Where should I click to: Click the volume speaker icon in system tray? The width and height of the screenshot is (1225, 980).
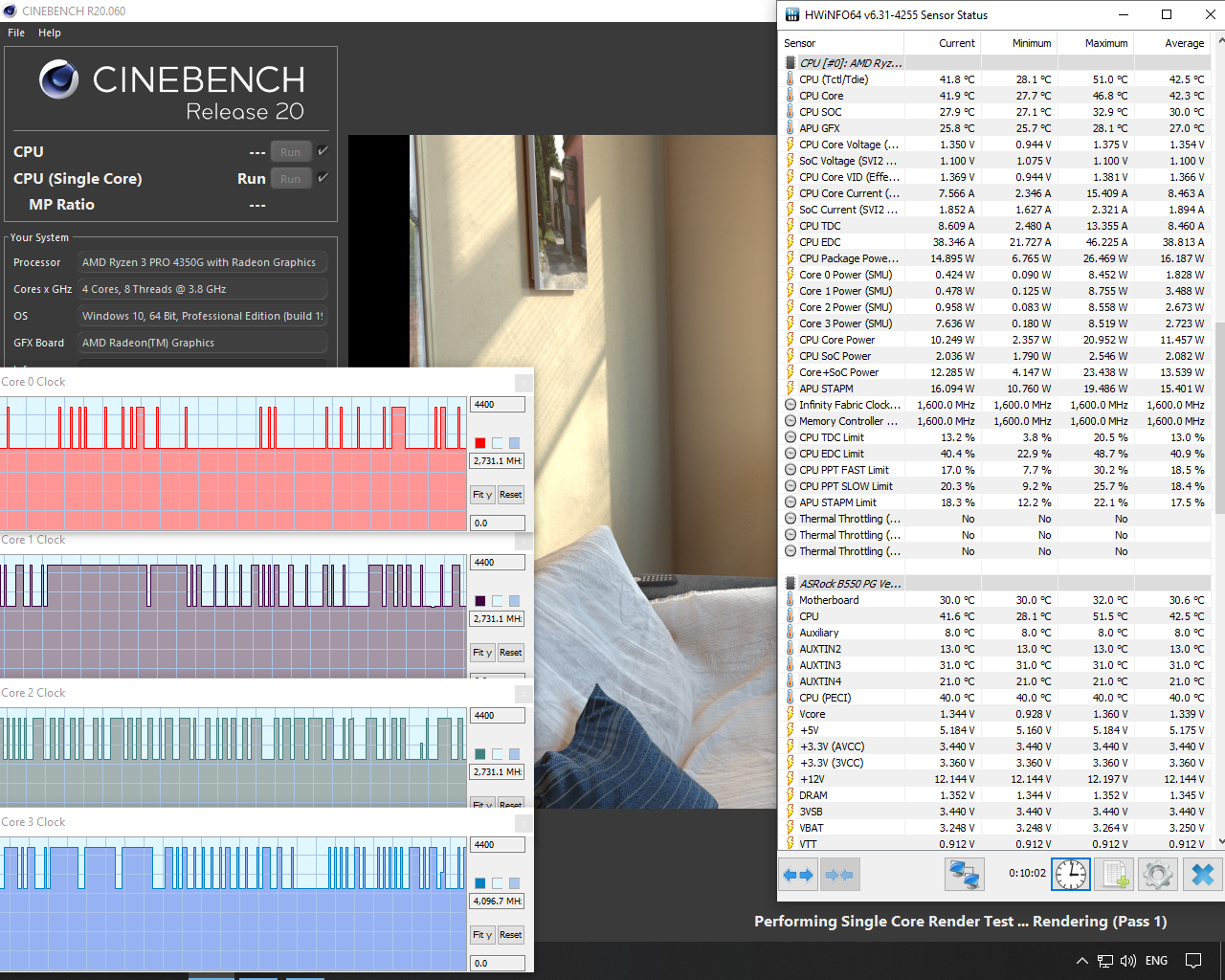pos(1128,961)
